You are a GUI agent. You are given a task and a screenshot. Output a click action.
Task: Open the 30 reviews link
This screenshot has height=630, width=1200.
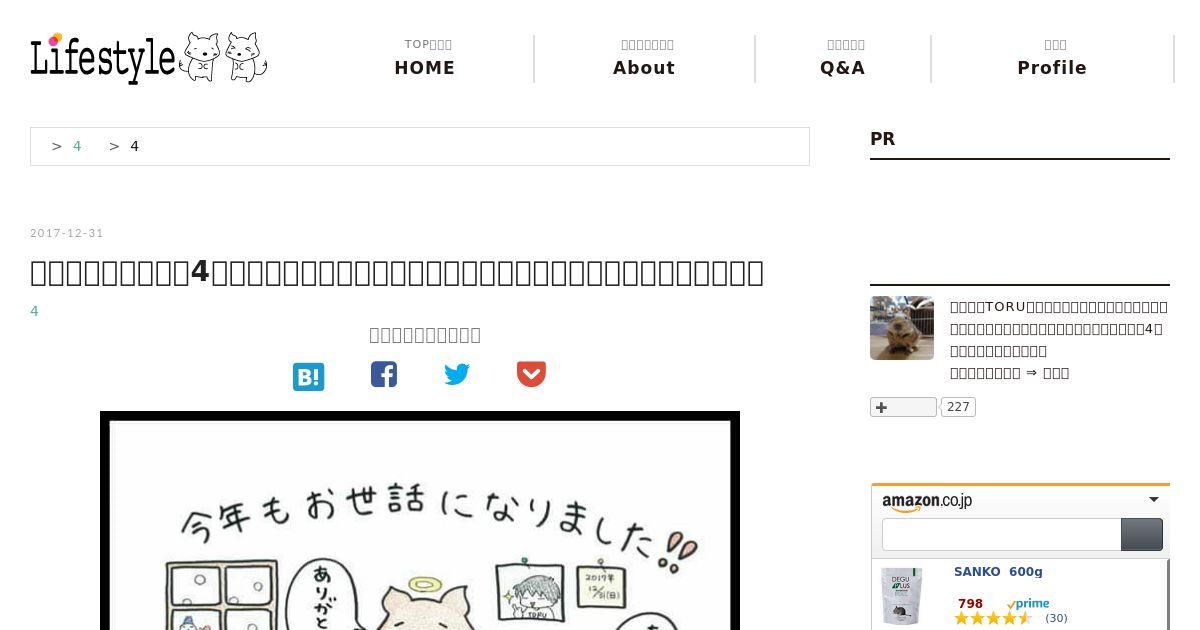(1056, 618)
